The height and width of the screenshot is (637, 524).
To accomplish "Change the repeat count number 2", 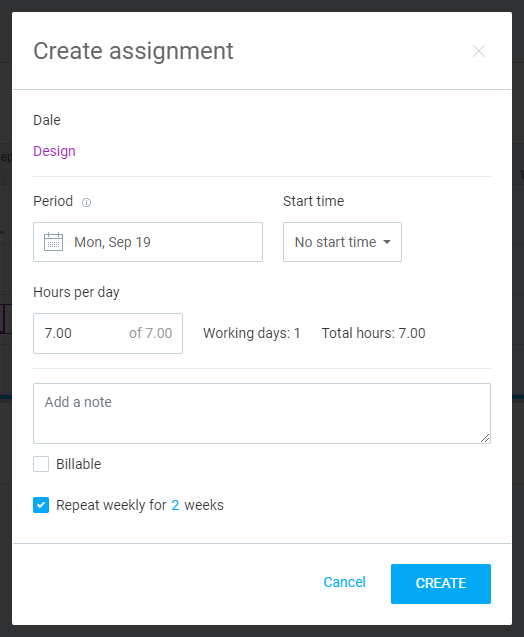I will coord(175,505).
